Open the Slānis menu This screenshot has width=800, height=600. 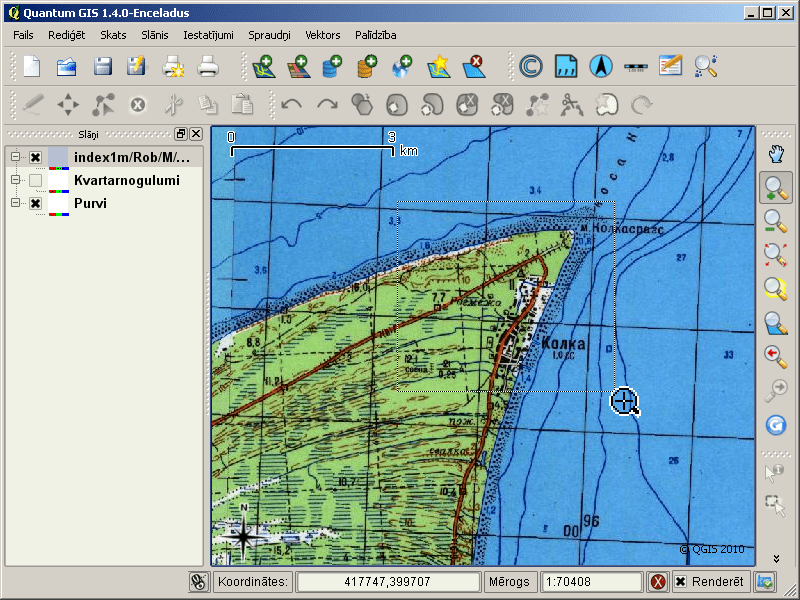(155, 35)
